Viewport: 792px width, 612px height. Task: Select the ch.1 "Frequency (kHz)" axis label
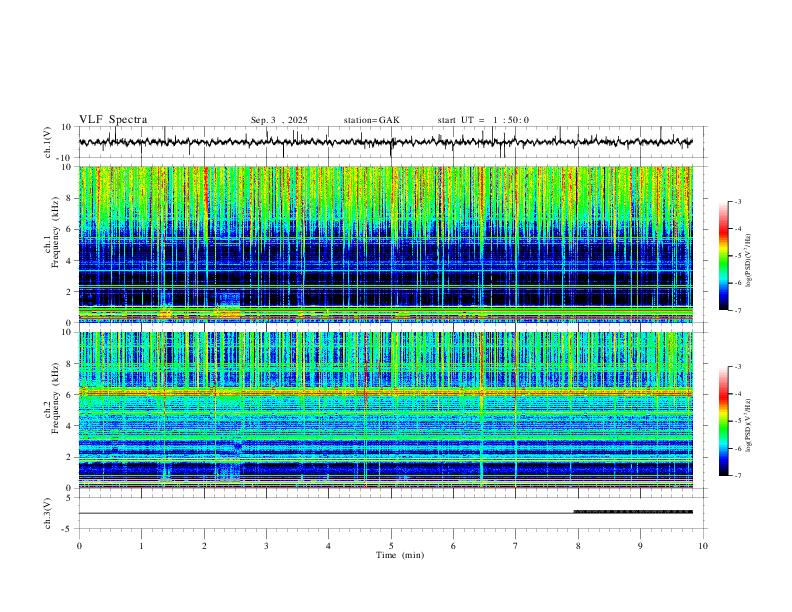(55, 232)
